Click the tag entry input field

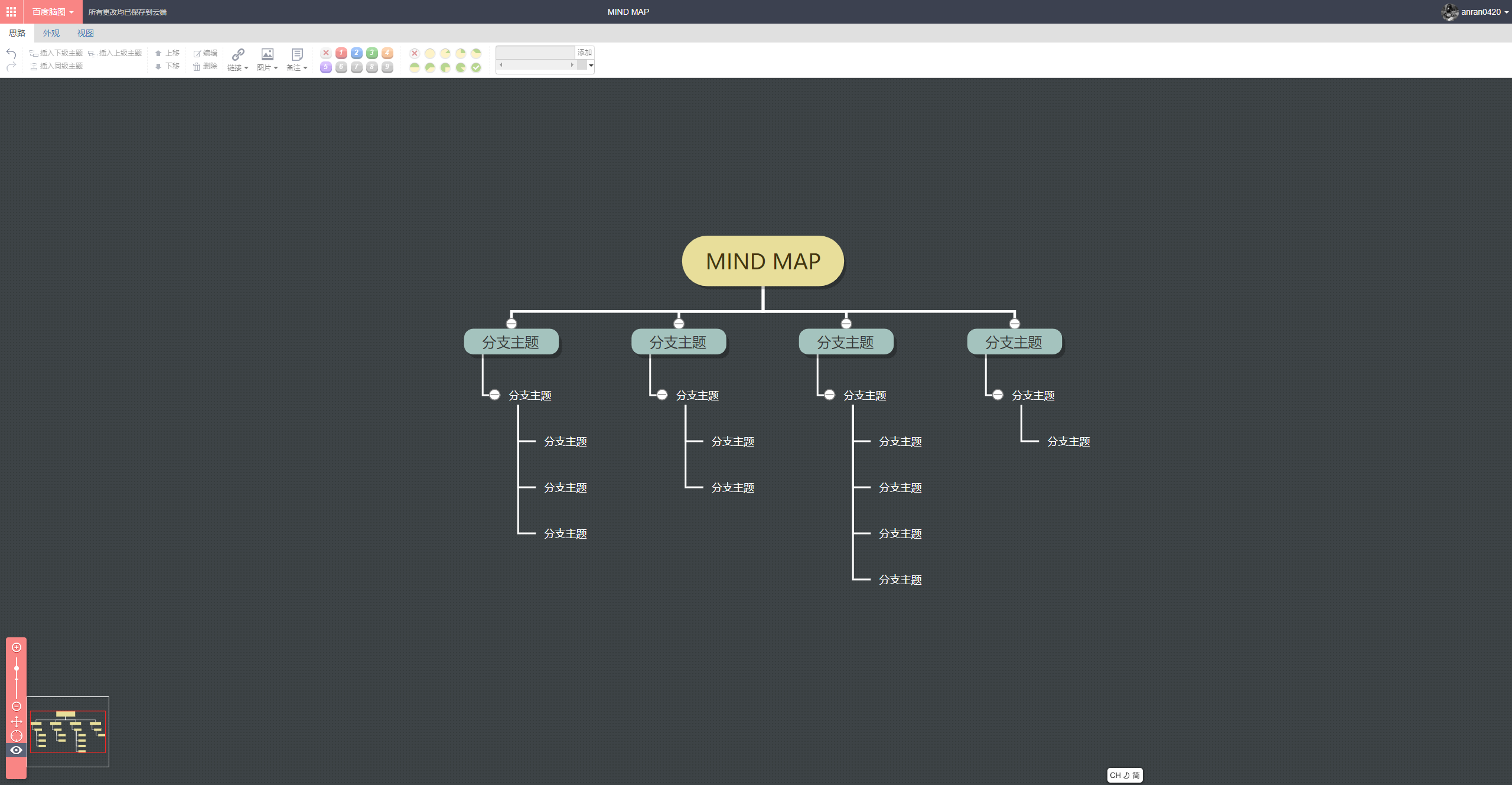coord(536,53)
